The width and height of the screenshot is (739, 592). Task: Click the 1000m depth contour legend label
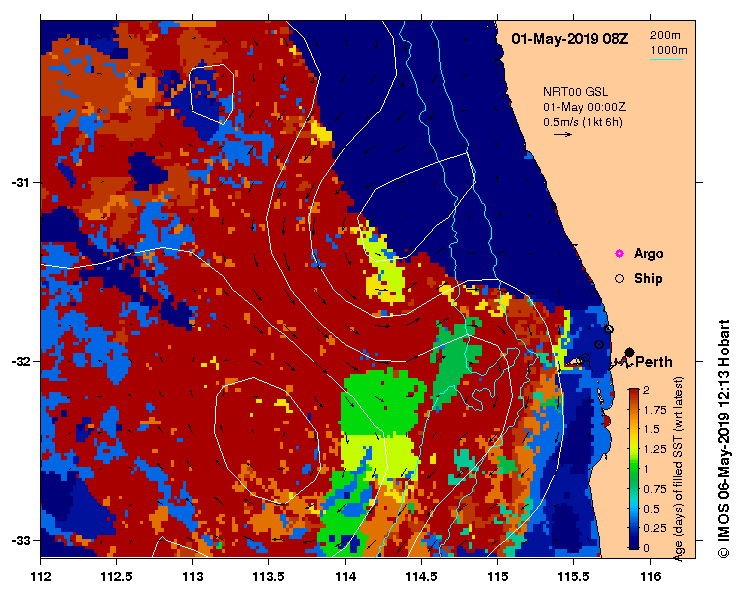click(669, 50)
